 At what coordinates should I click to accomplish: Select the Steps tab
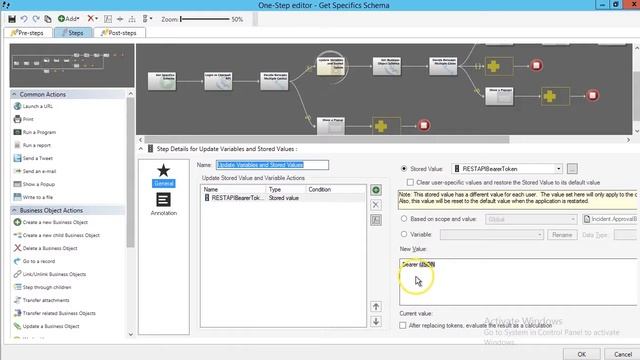73,33
